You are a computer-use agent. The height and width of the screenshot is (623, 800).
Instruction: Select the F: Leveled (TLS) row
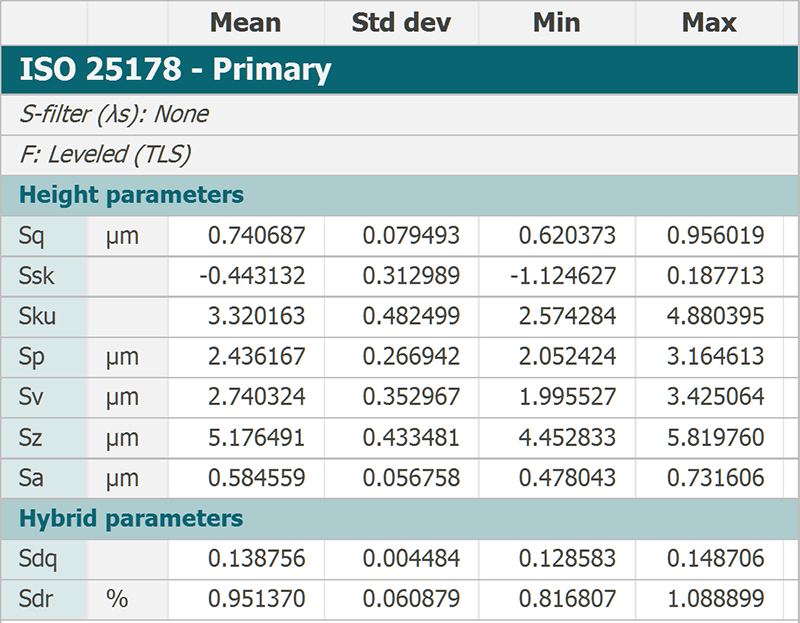pos(399,155)
